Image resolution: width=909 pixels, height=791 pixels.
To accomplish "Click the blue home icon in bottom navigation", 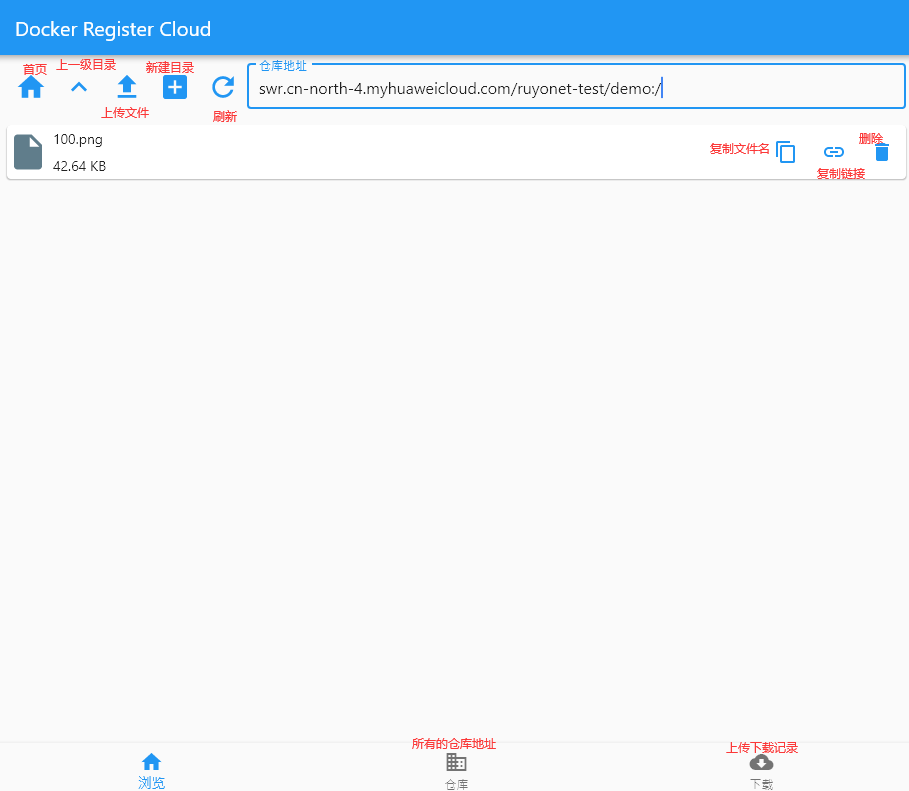I will click(151, 762).
